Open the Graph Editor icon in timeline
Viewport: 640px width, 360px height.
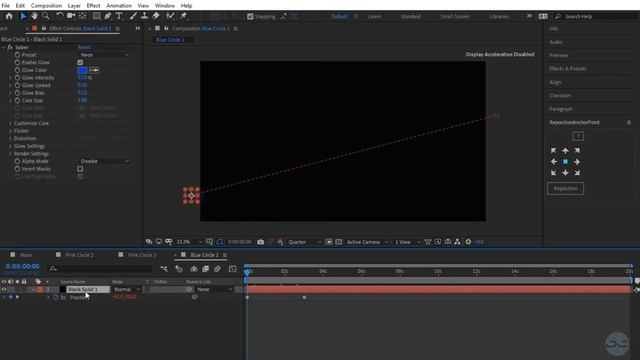[232, 269]
